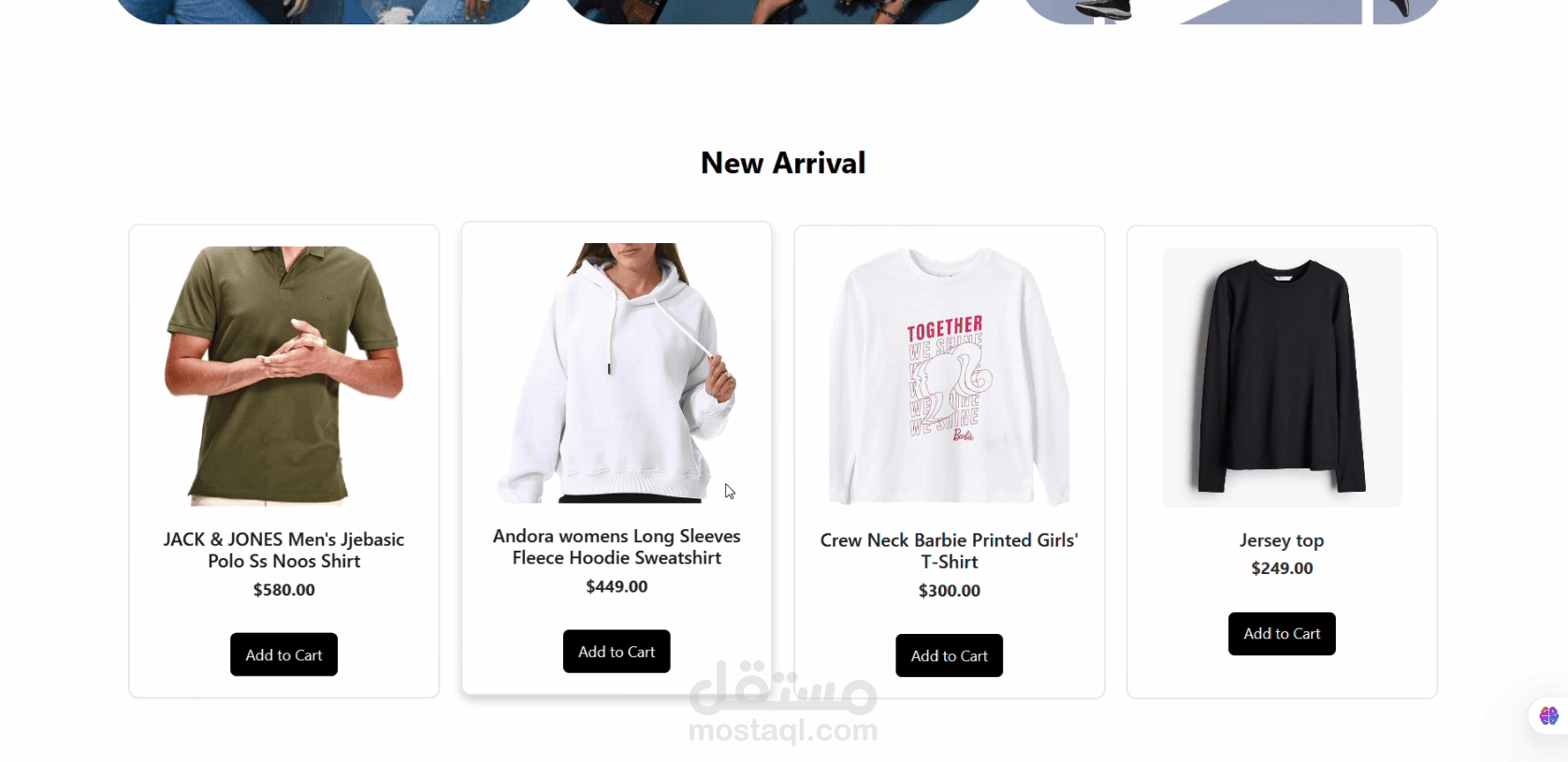The image size is (1568, 762).
Task: Click the New Arrival section heading
Action: pos(783,163)
